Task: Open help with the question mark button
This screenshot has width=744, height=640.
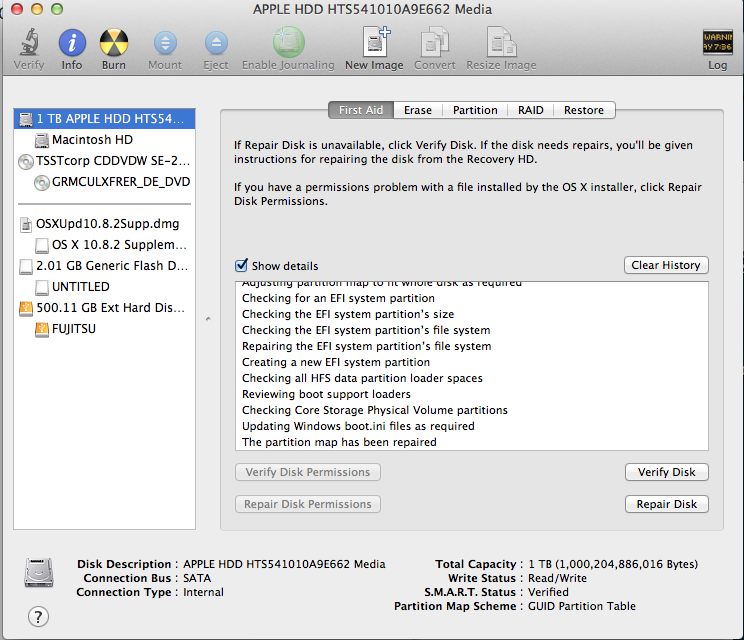Action: (38, 617)
